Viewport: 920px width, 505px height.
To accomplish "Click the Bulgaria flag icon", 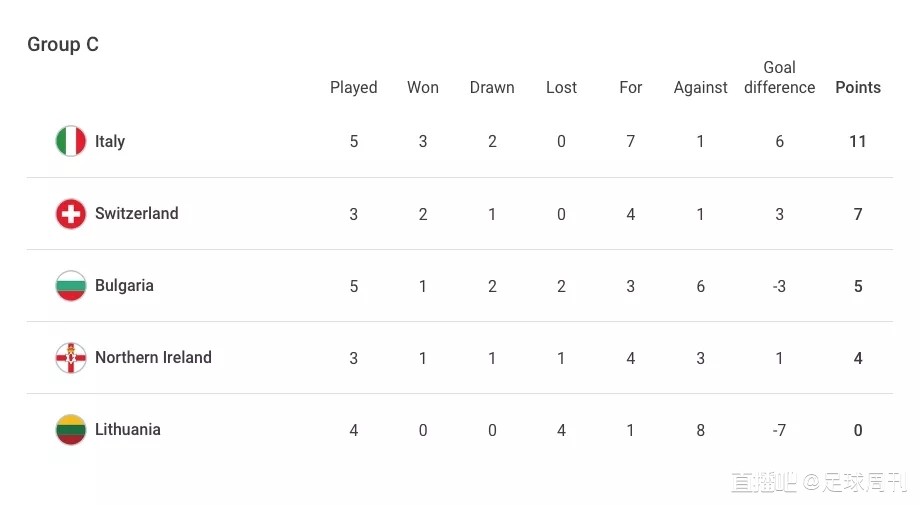I will (71, 286).
